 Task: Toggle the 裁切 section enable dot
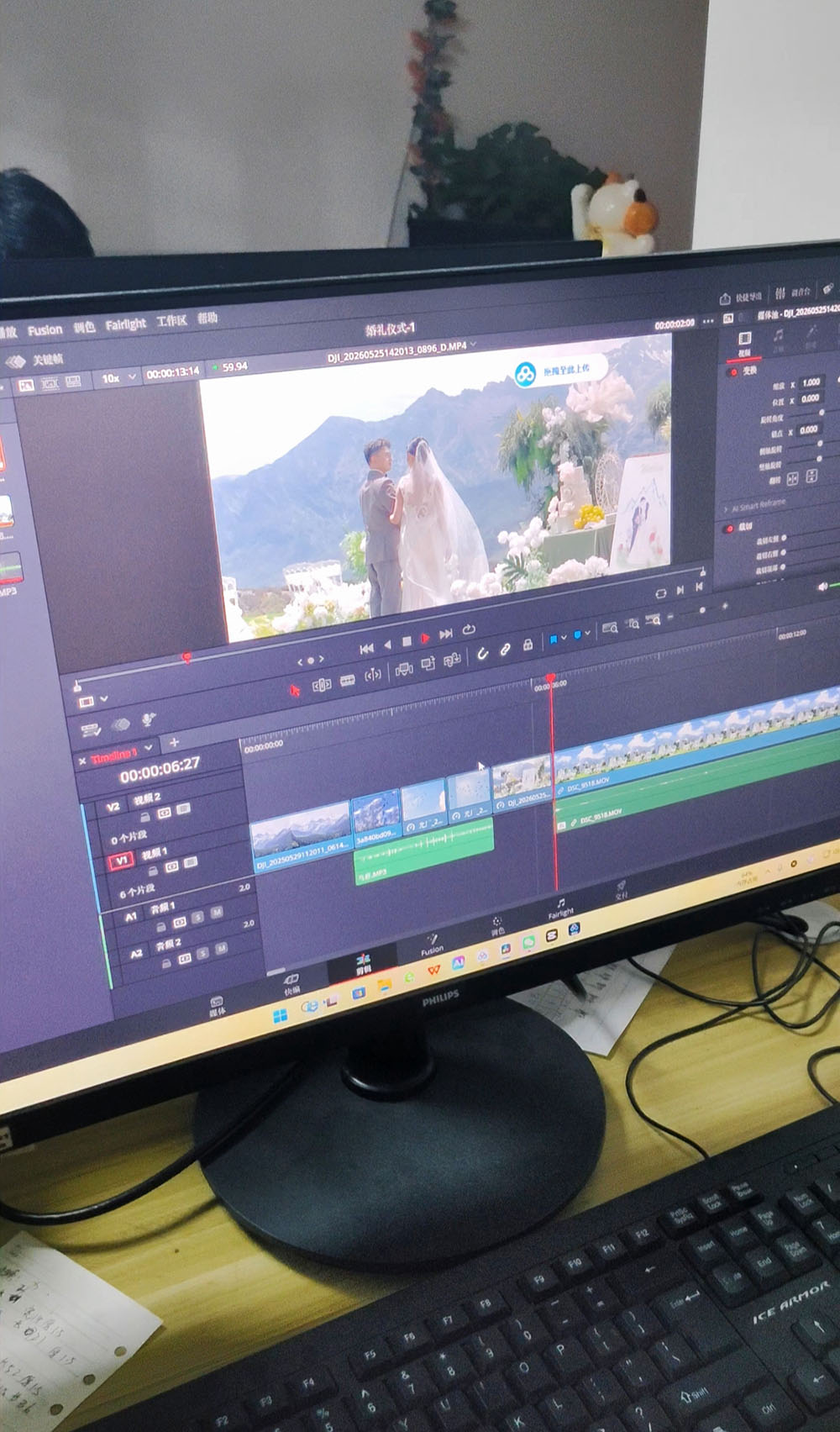pos(728,529)
